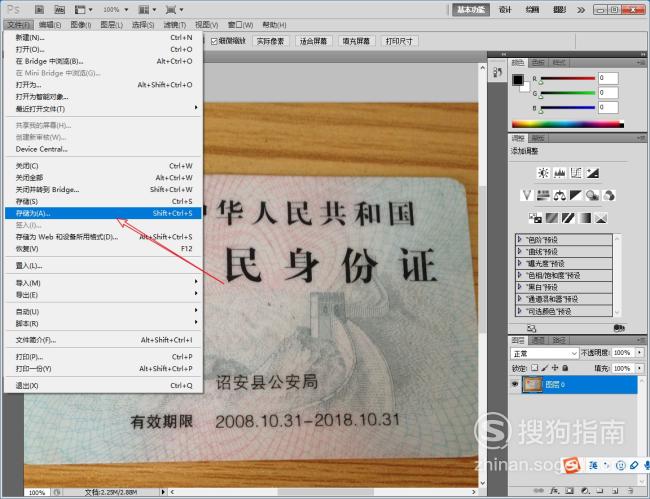This screenshot has width=650, height=499.
Task: Click the Print Size button
Action: click(399, 41)
